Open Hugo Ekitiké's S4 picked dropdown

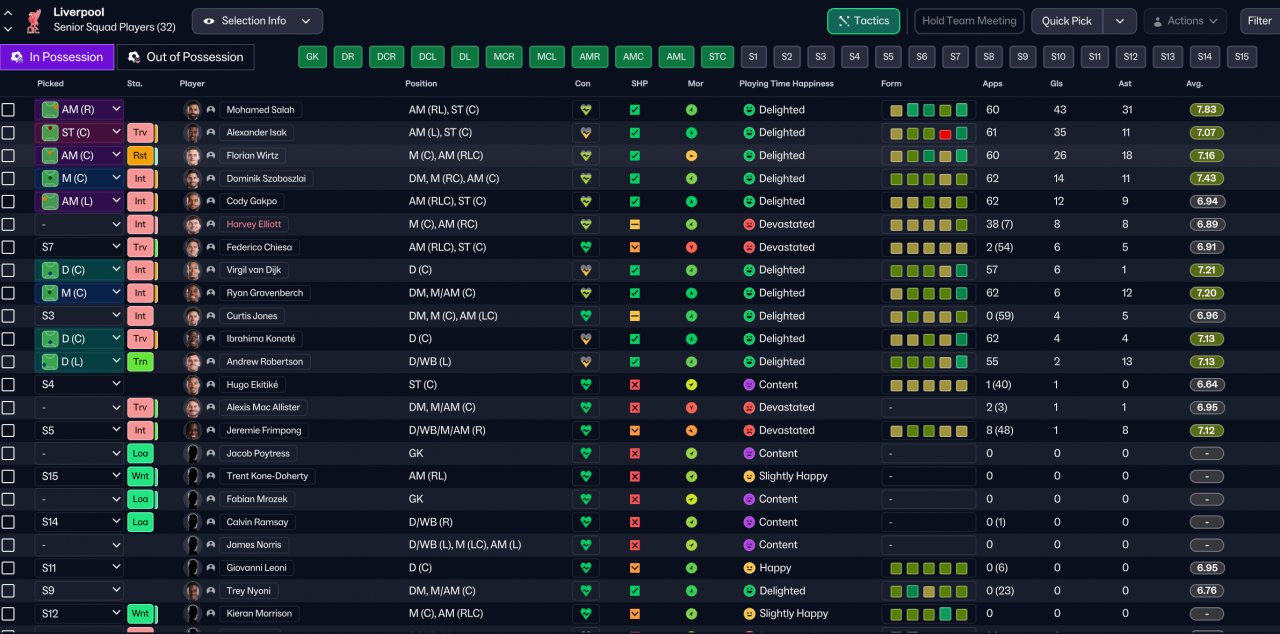click(79, 384)
